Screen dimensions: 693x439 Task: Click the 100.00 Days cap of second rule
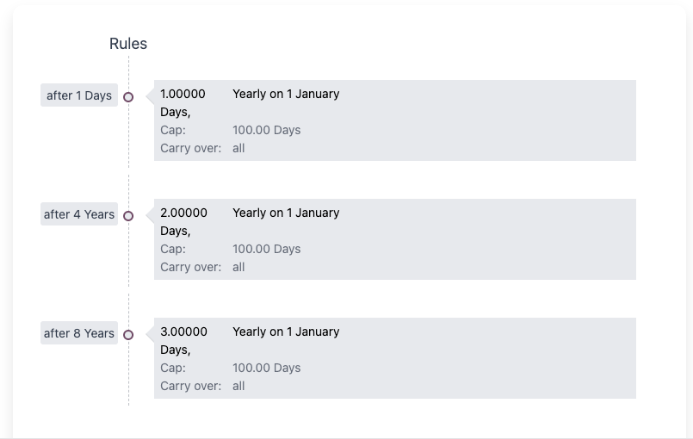pos(266,249)
